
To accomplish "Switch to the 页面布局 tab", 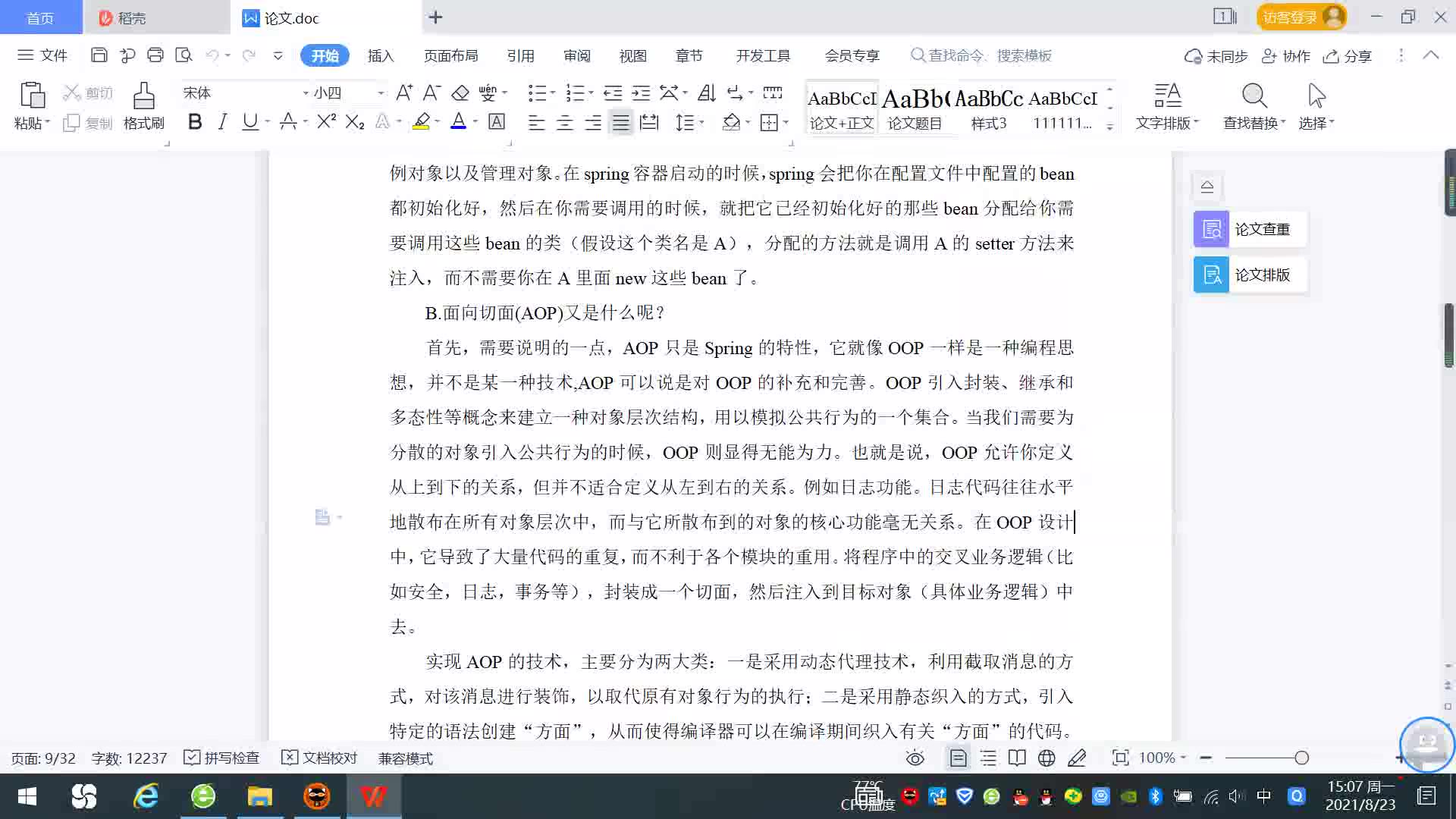I will point(450,55).
